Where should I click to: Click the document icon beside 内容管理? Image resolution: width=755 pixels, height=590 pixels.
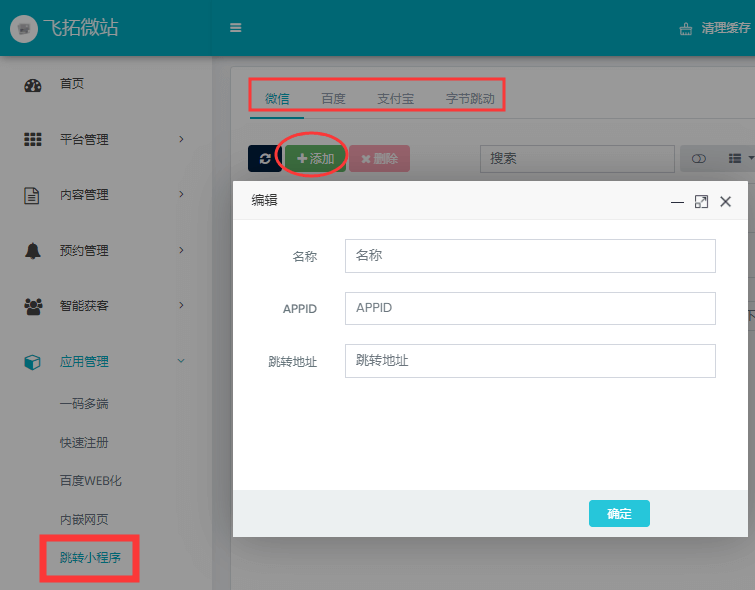click(32, 196)
